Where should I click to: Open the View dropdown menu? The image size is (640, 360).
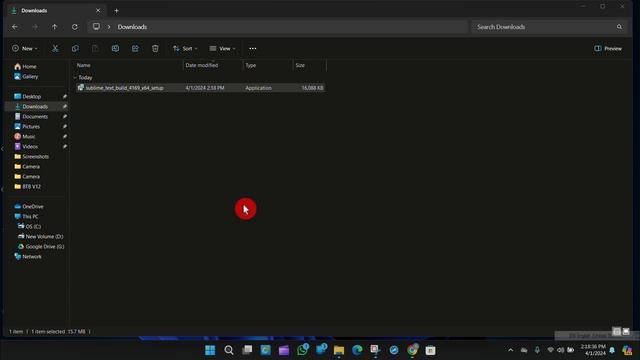coord(222,49)
